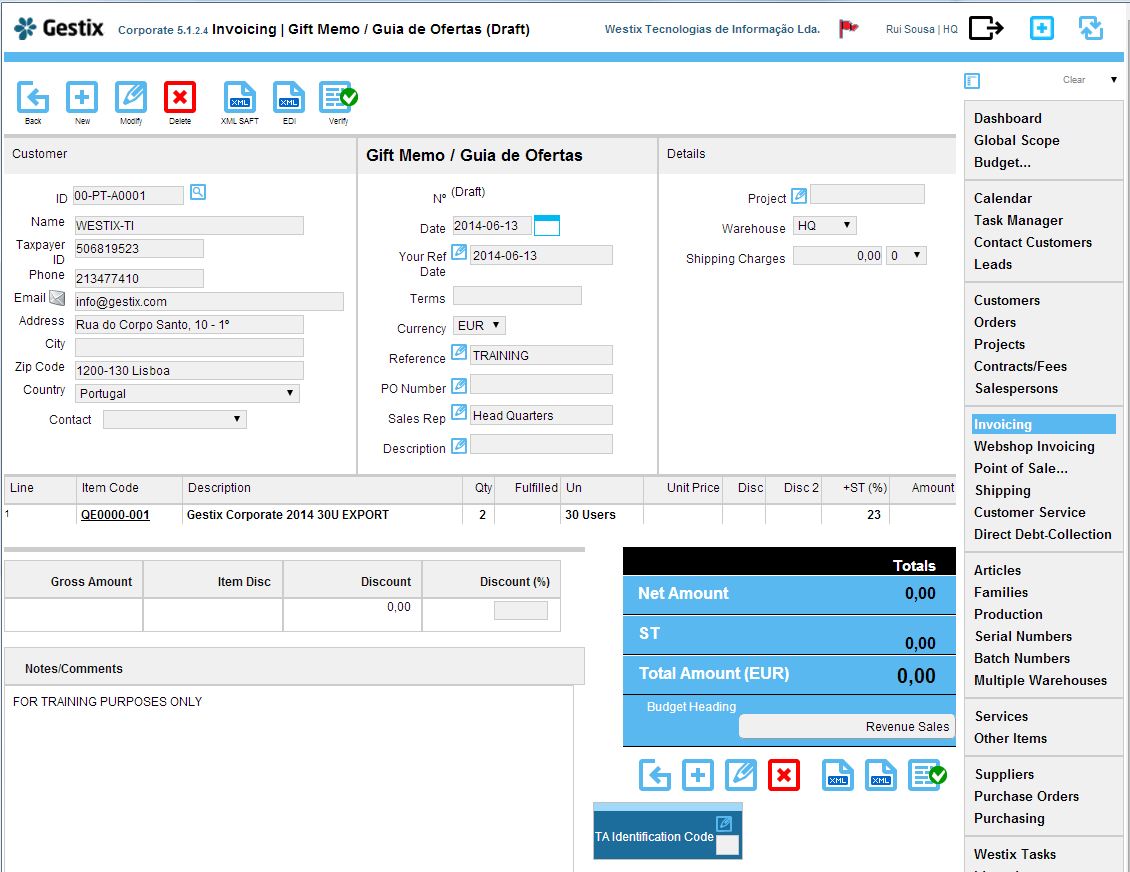
Task: Click the refresh/switch icon at top right
Action: (x=1091, y=28)
